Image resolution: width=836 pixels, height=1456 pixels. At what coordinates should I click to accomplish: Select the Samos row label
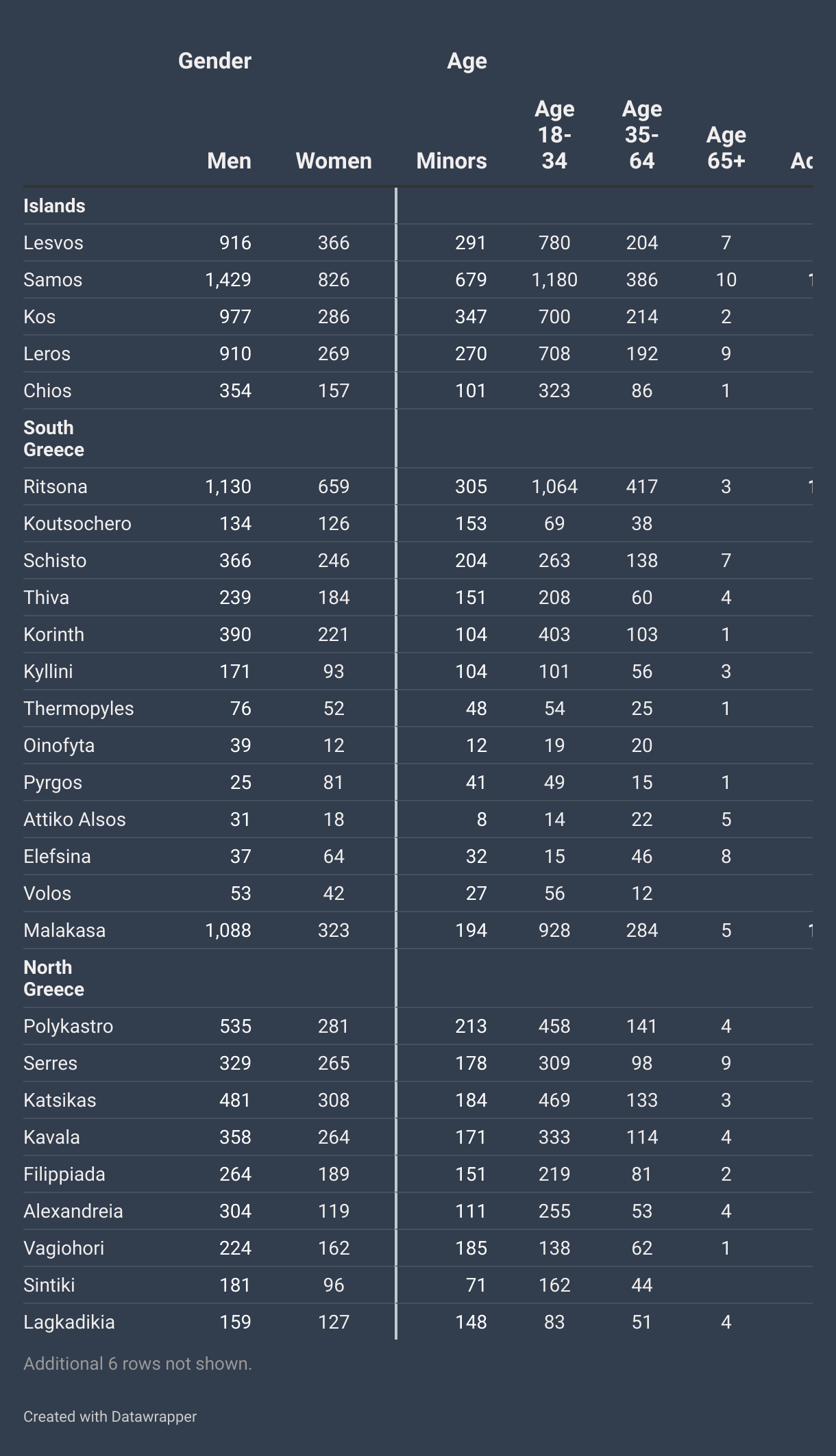point(53,280)
